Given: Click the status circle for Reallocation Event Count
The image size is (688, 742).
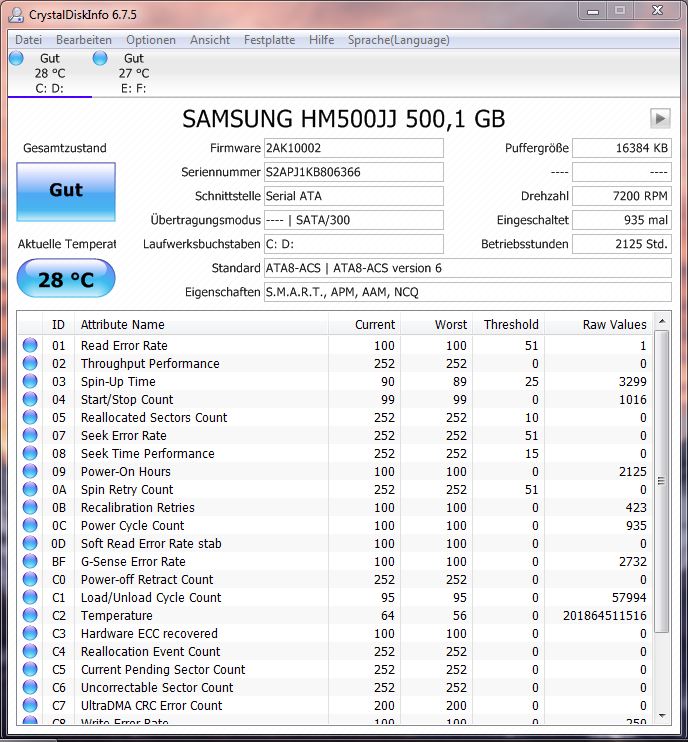Looking at the screenshot, I should click(30, 651).
